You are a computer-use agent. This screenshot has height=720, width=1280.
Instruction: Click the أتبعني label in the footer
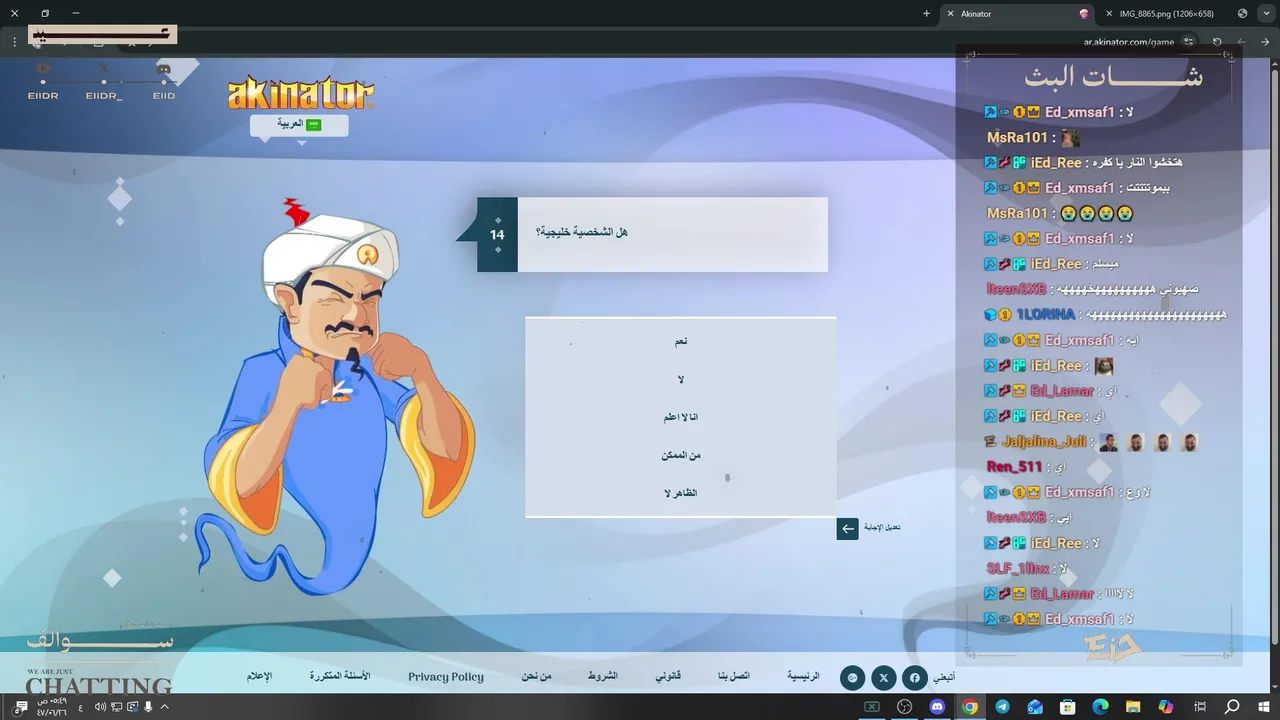pos(944,677)
